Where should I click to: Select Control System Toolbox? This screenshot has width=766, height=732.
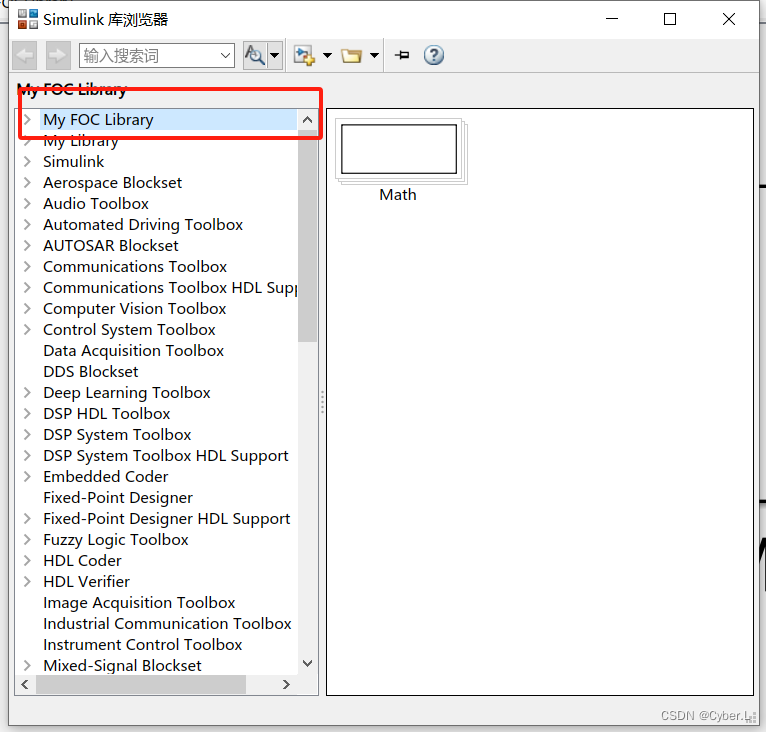(x=129, y=330)
